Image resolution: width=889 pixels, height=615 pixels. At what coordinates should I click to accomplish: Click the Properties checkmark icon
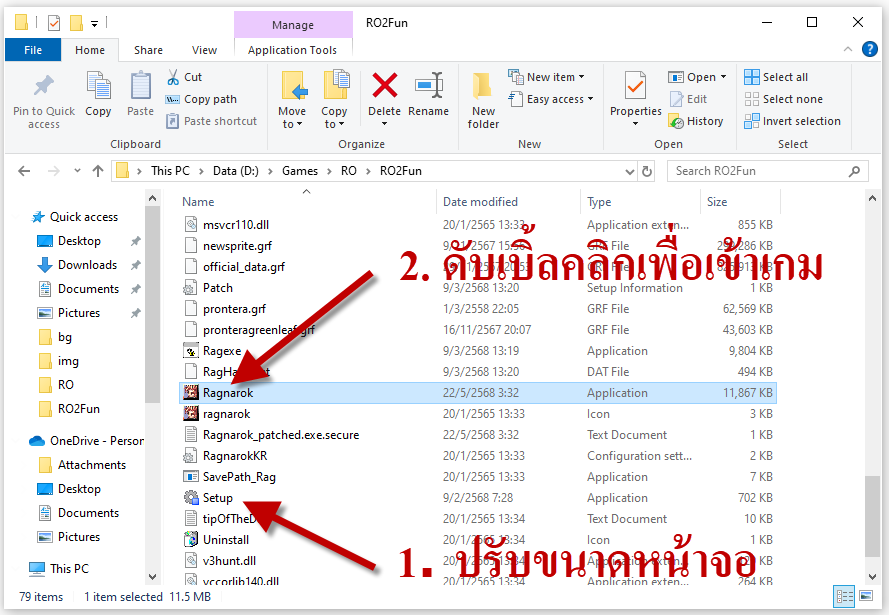point(635,86)
